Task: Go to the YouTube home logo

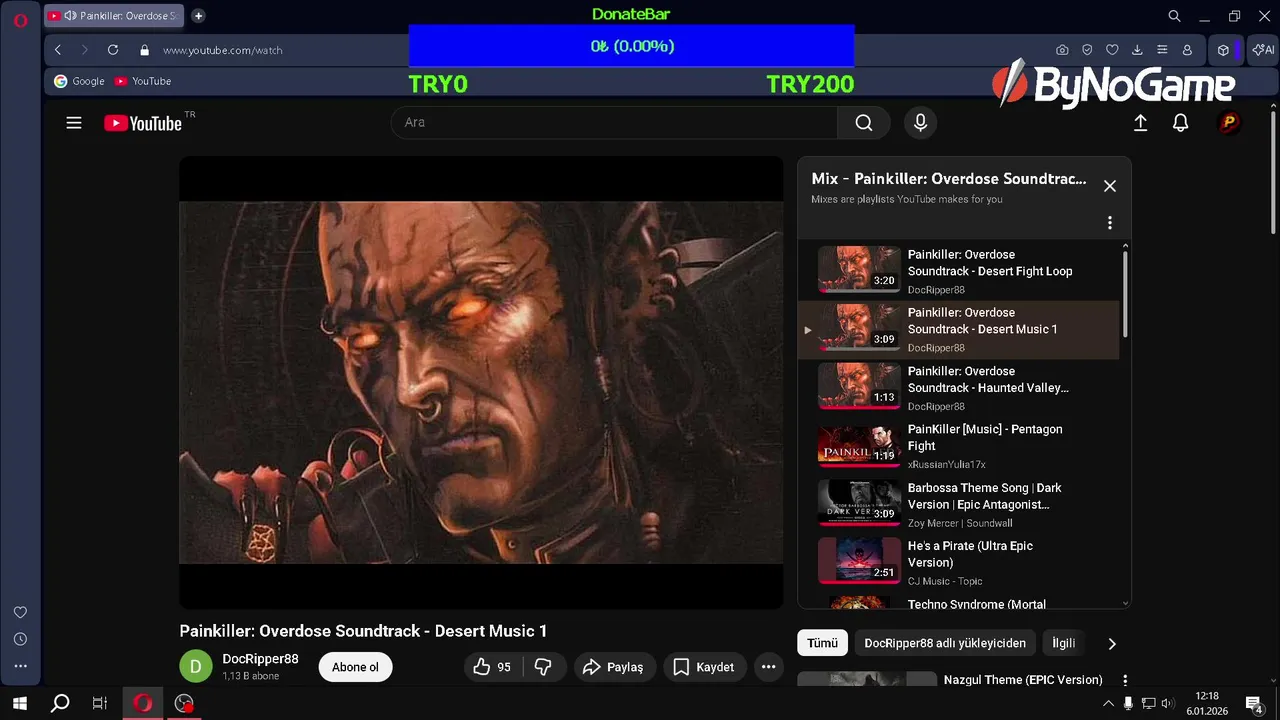Action: tap(143, 123)
